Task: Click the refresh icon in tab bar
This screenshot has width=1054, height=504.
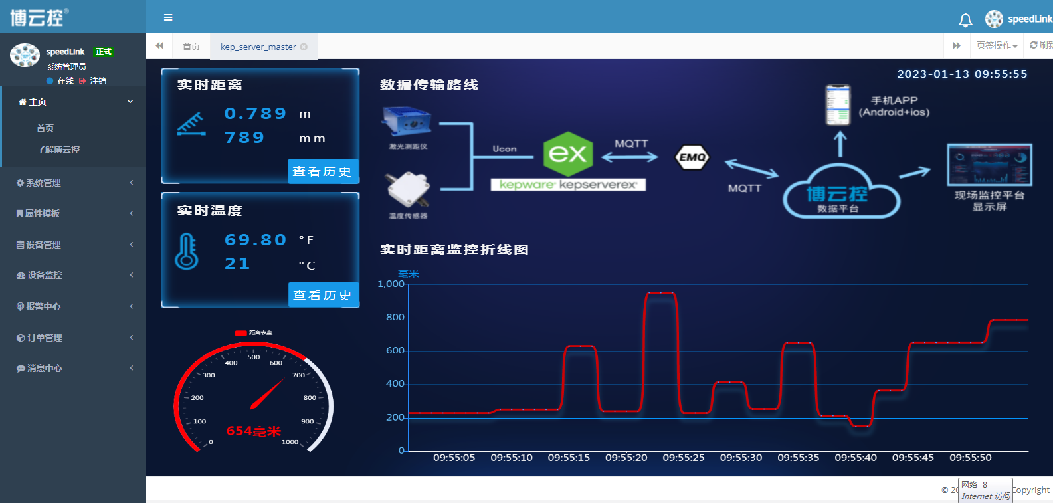Action: [1033, 46]
